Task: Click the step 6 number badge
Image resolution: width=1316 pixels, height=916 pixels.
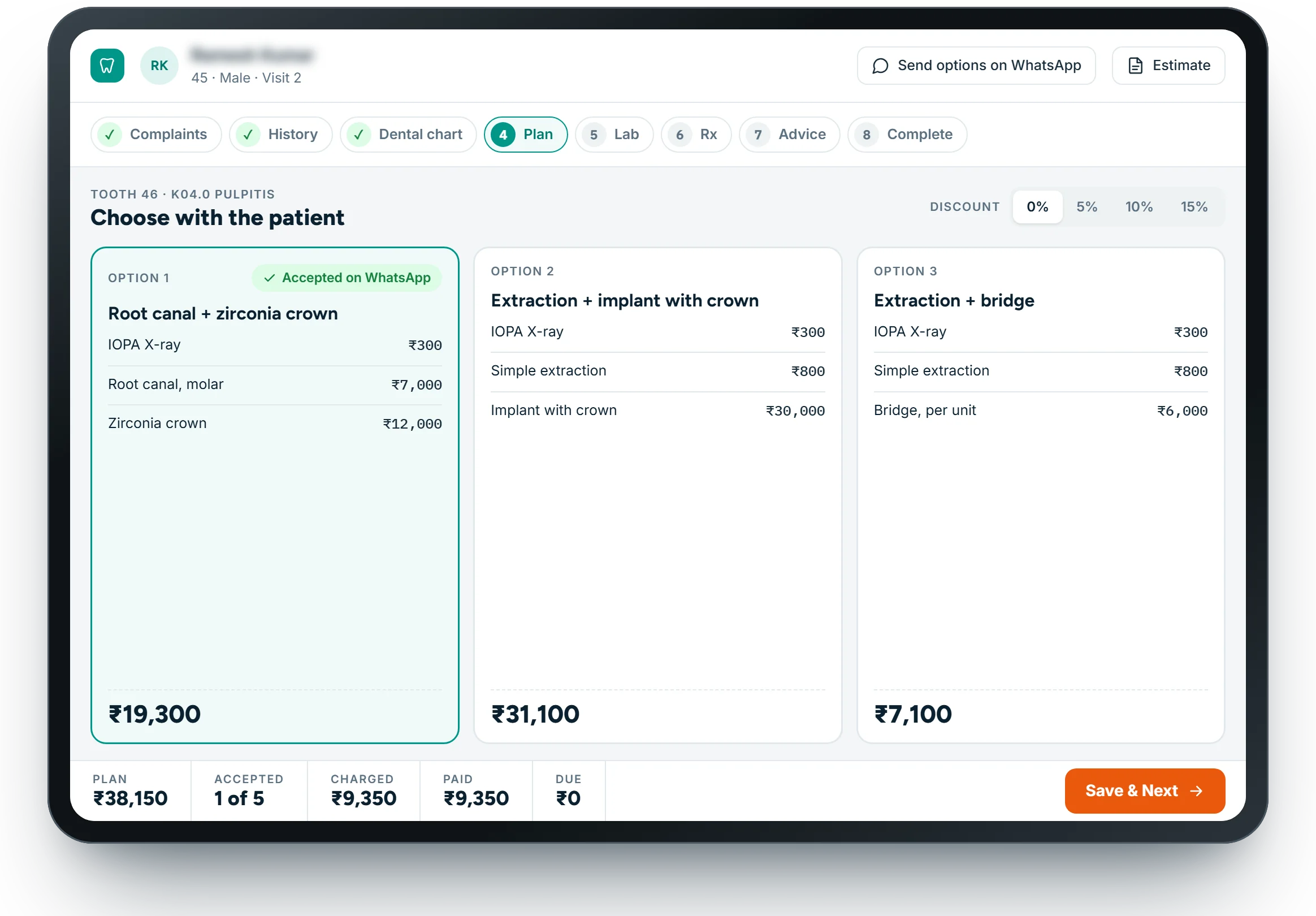Action: coord(680,135)
